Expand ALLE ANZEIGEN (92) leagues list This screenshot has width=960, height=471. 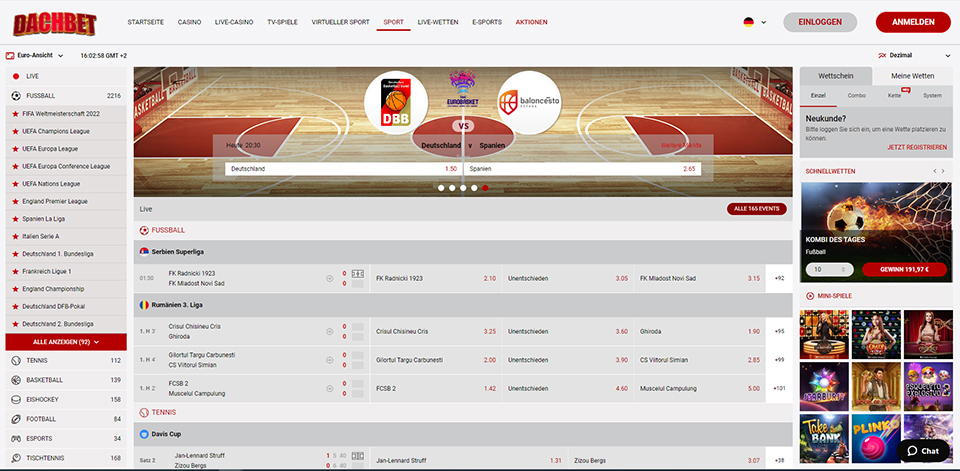(x=66, y=342)
